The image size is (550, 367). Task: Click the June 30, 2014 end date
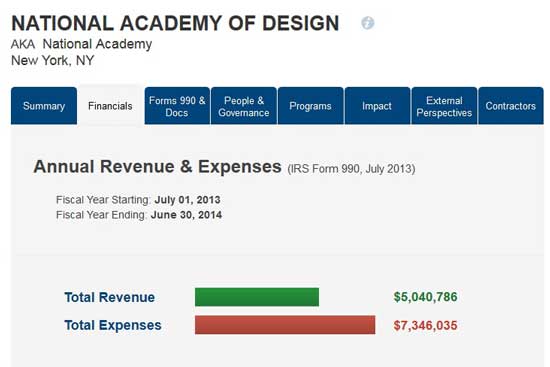click(186, 215)
